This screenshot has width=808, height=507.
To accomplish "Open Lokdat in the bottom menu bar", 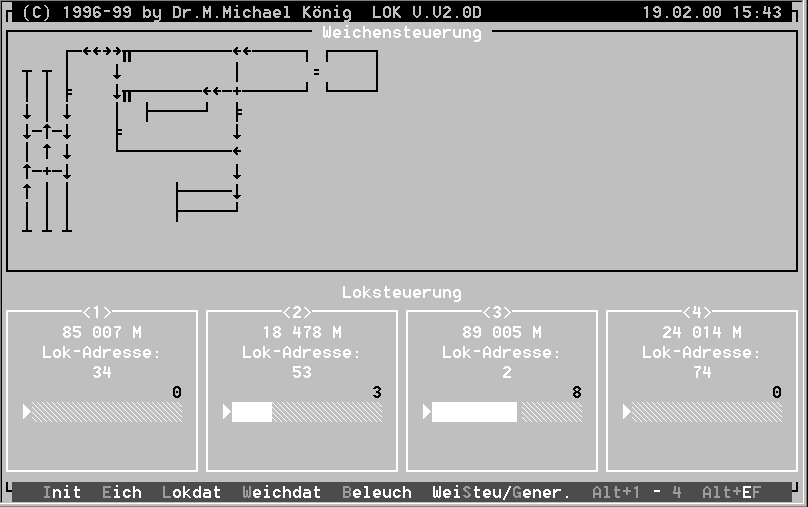I will click(x=192, y=493).
